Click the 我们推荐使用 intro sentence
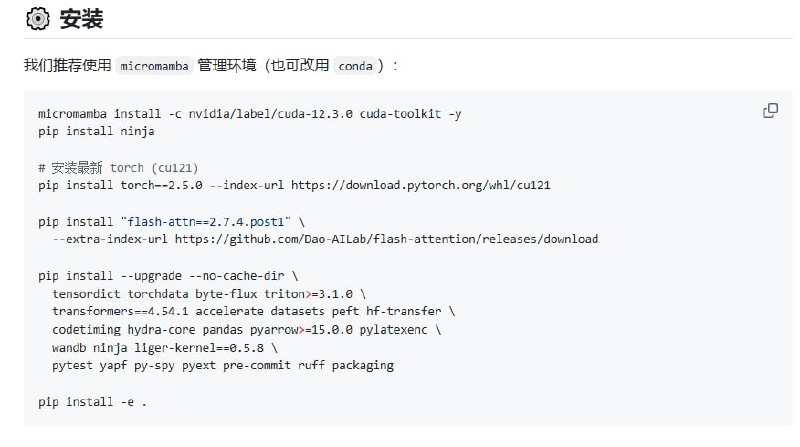 (x=69, y=66)
